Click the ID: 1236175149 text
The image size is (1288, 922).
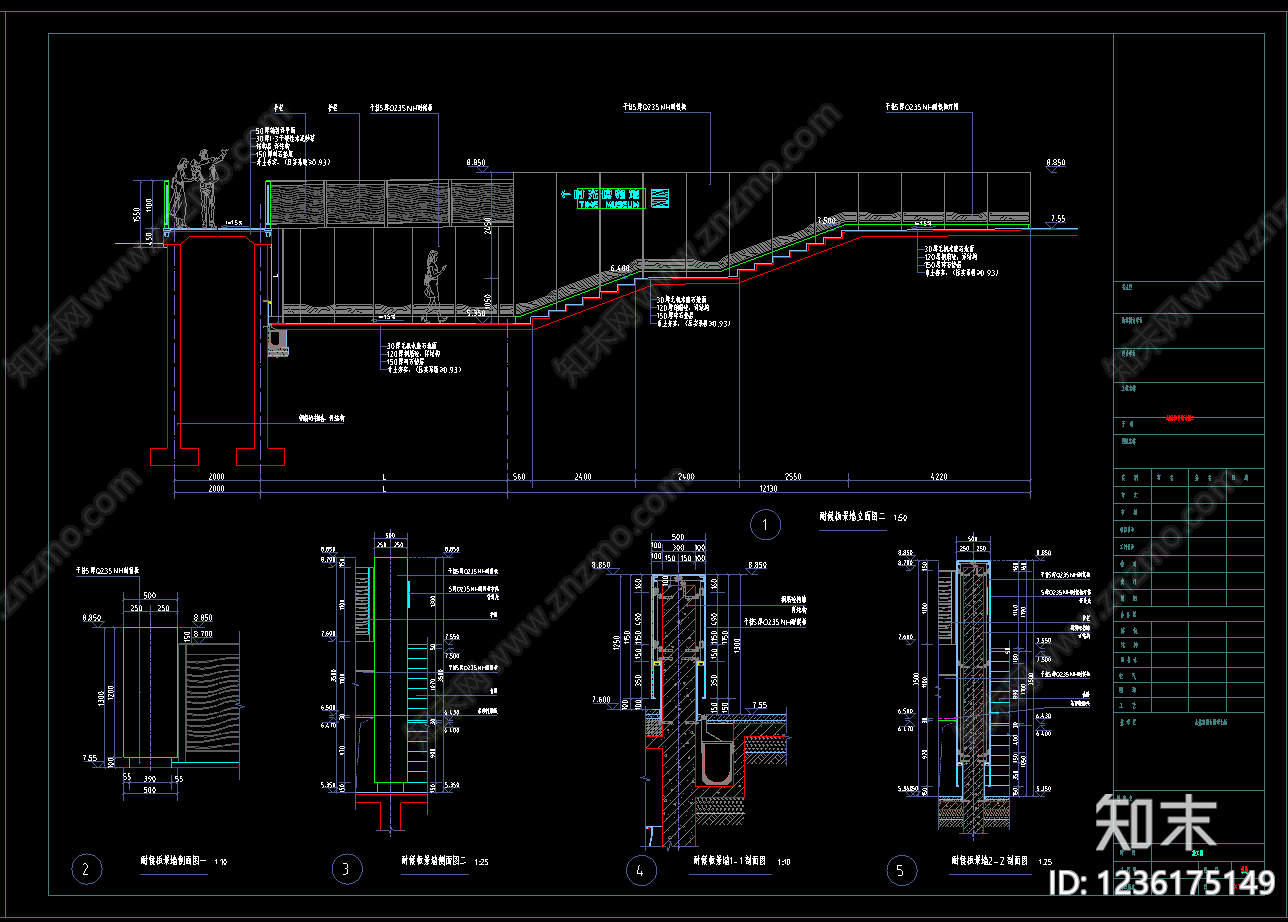[1161, 882]
